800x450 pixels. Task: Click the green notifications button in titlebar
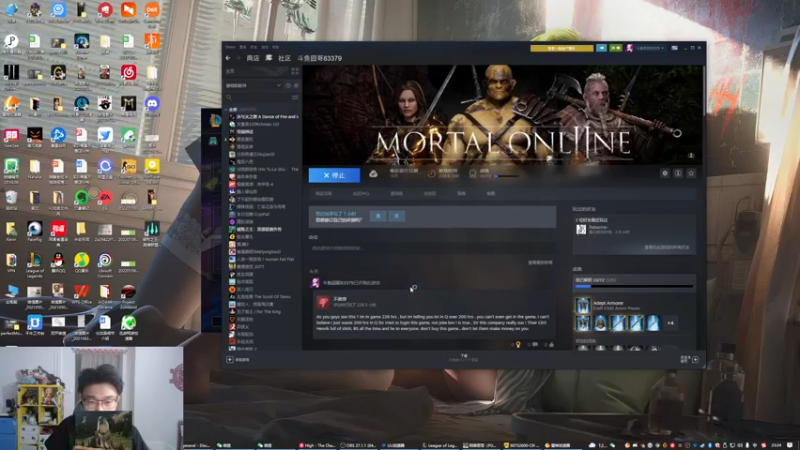[x=616, y=48]
